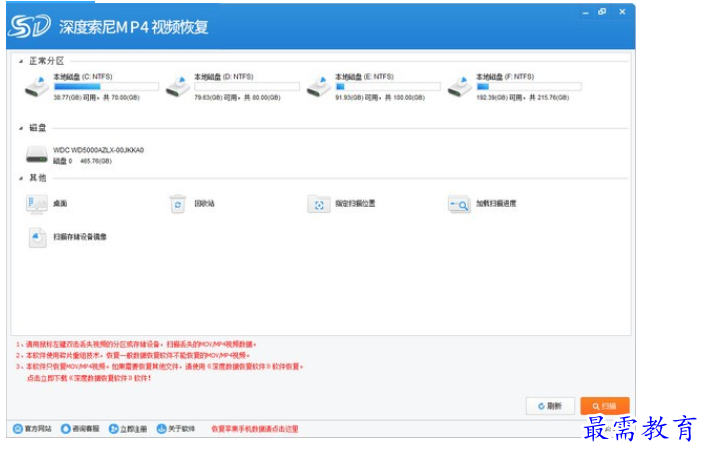Click the 立即注册 icon in the bottom bar
Viewport: 705px width, 460px height.
114,429
